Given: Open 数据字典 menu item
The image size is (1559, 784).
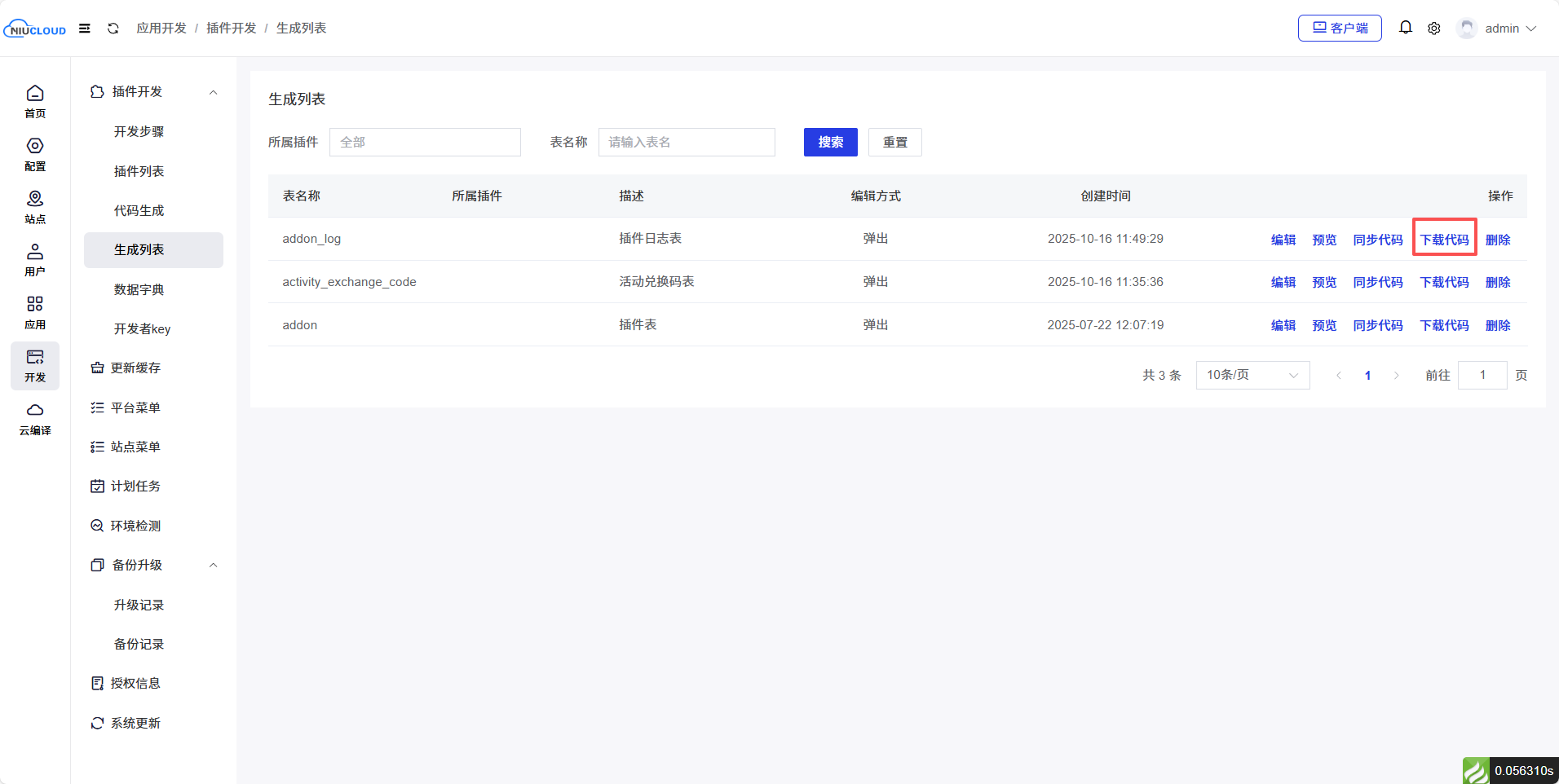Looking at the screenshot, I should click(x=139, y=290).
